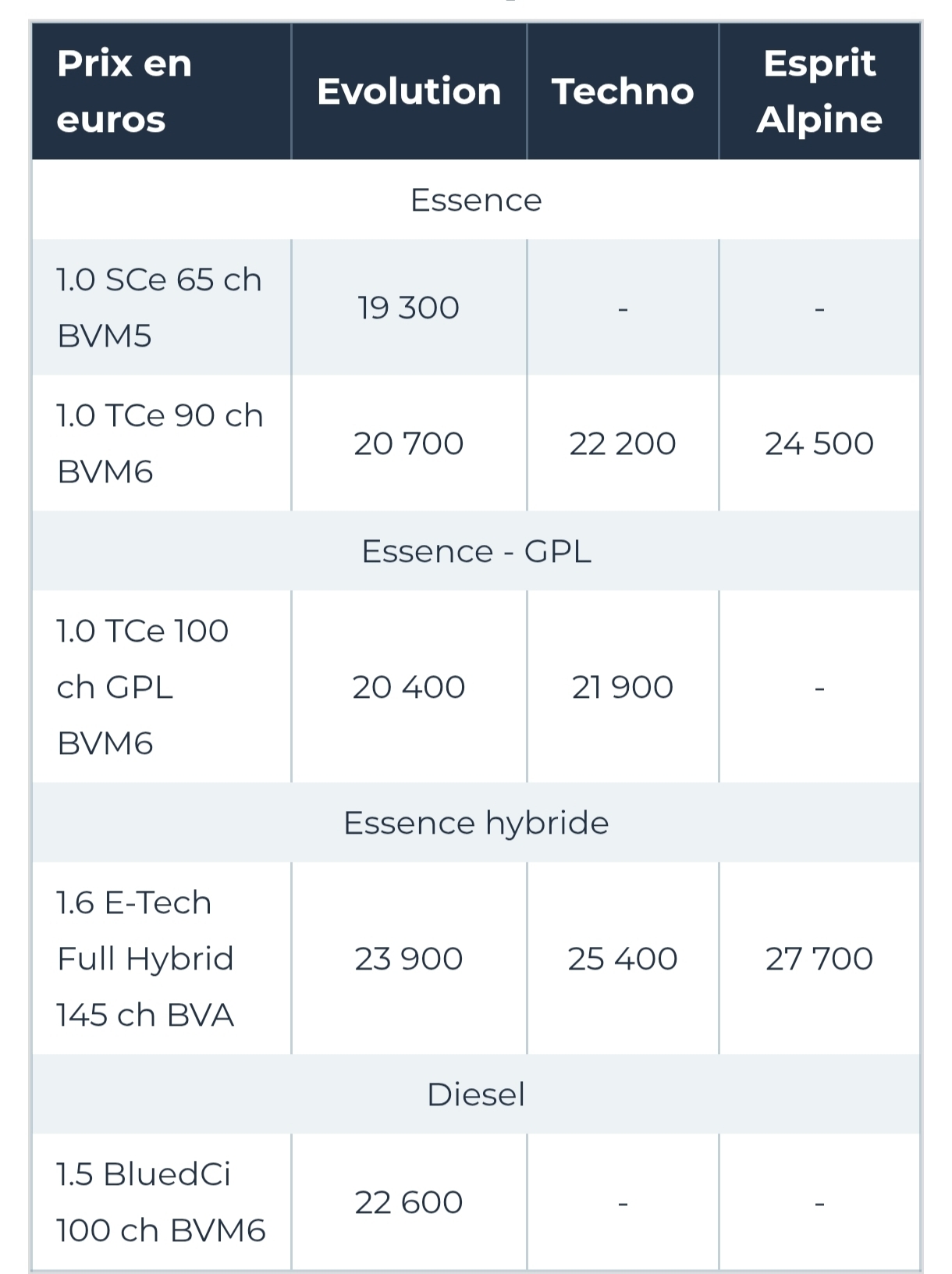Click the 21 900 price cell
This screenshot has width=952, height=1274.
tap(623, 687)
